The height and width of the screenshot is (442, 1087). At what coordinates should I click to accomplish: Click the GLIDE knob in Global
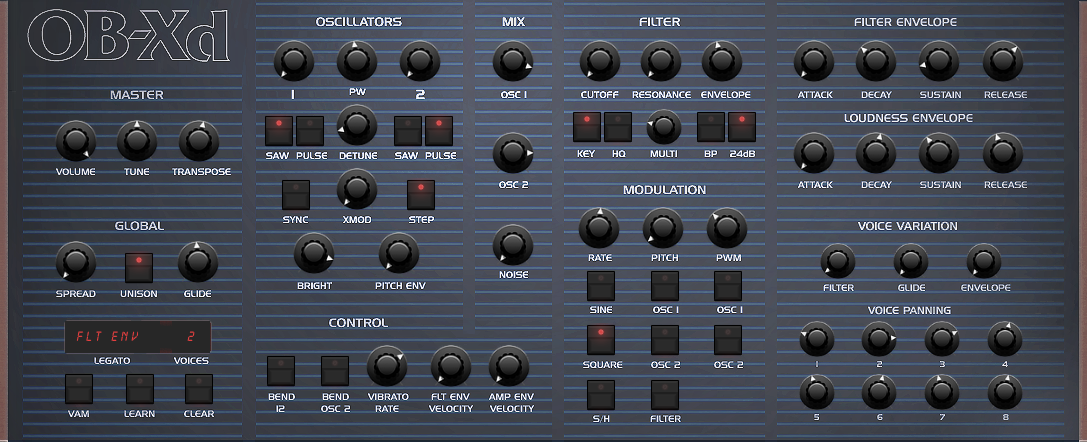198,262
